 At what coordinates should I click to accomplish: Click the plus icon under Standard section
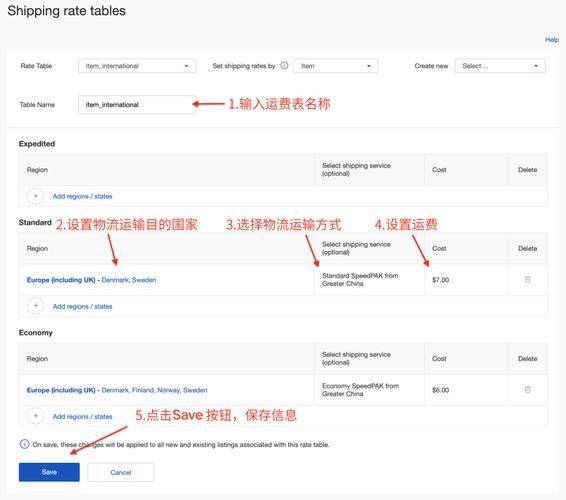pyautogui.click(x=35, y=306)
